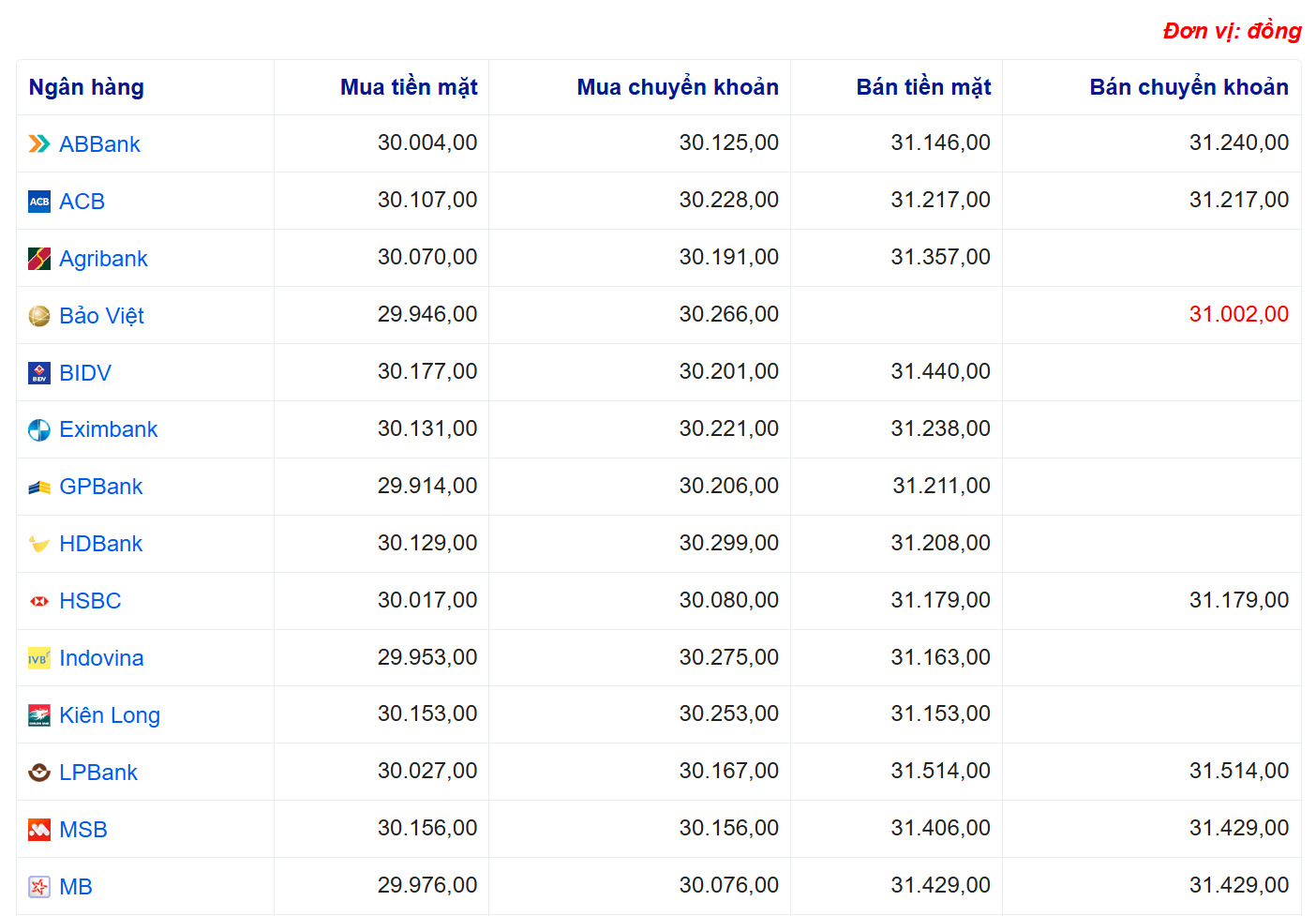Click the 'Bán tiền mặt' column header
This screenshot has width=1316, height=916.
[x=923, y=87]
